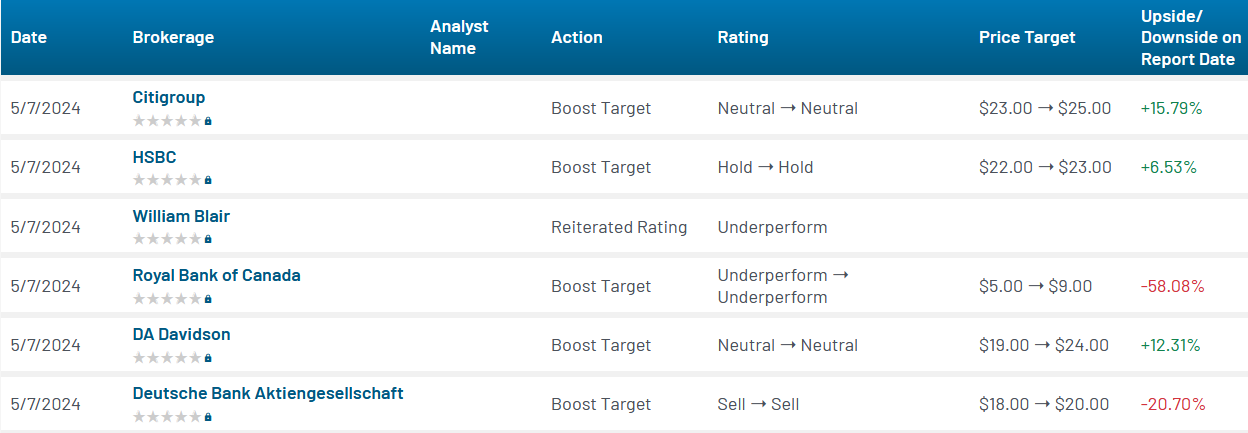
Task: Open the William Blair brokerage link
Action: coord(181,216)
